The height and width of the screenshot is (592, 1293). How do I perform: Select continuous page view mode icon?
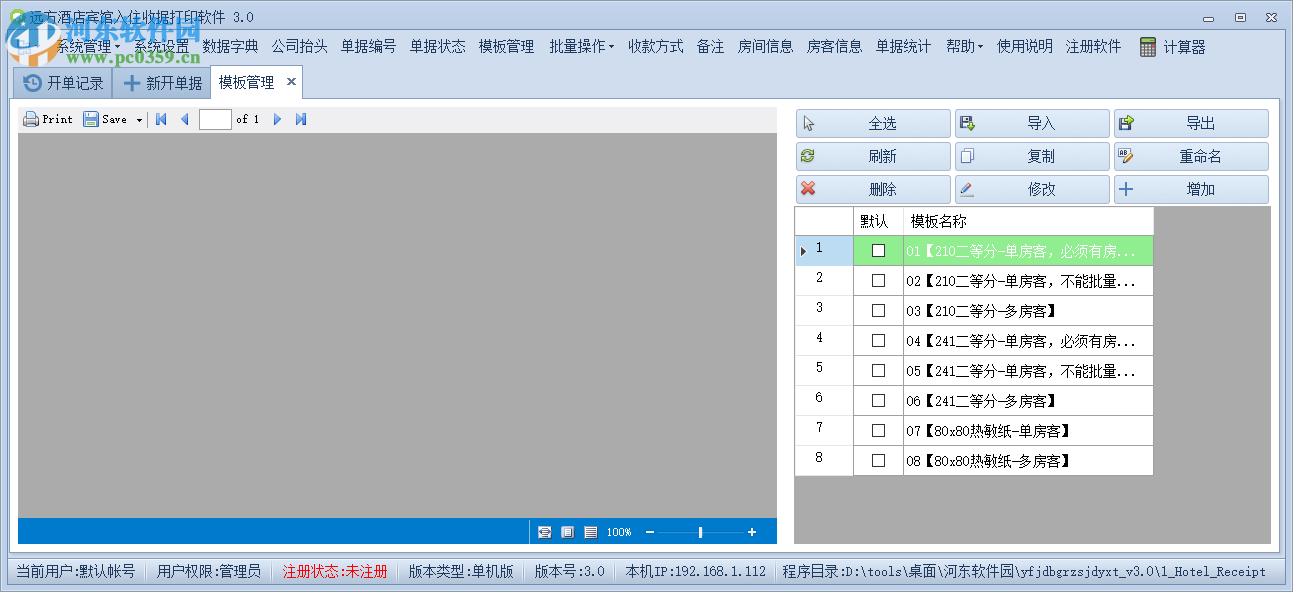point(590,532)
